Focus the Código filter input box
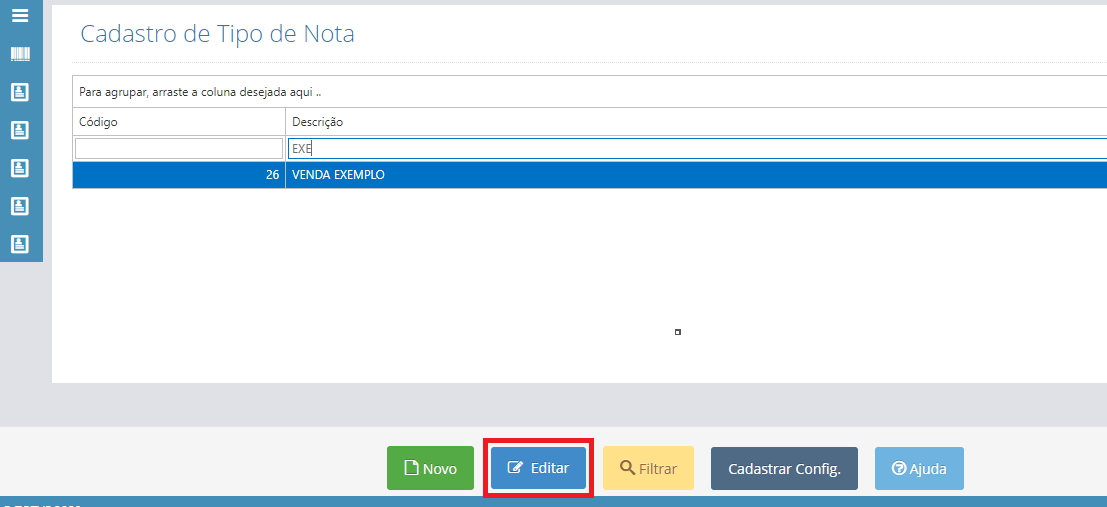1107x507 pixels. click(x=179, y=148)
